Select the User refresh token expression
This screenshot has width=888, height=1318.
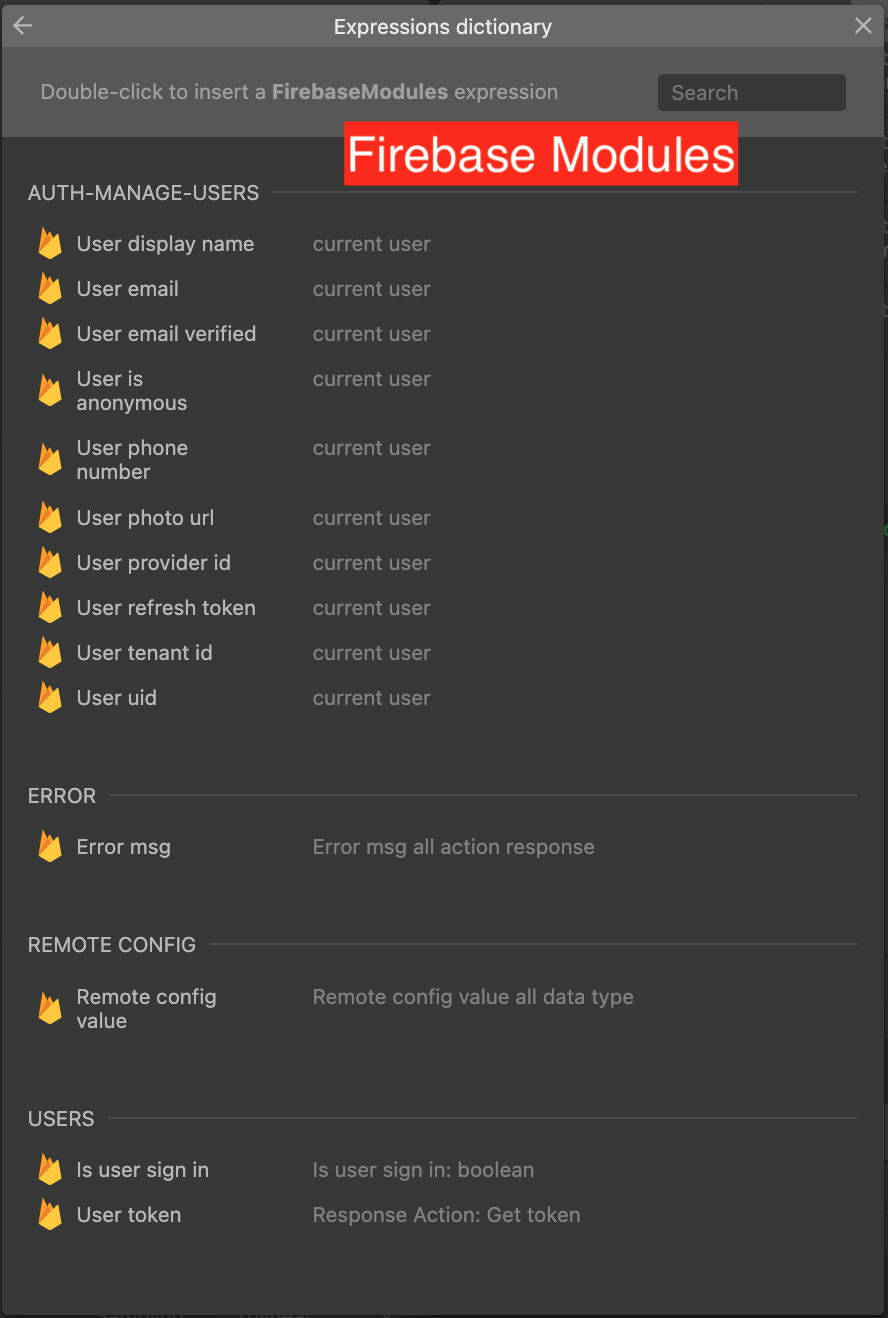point(166,608)
